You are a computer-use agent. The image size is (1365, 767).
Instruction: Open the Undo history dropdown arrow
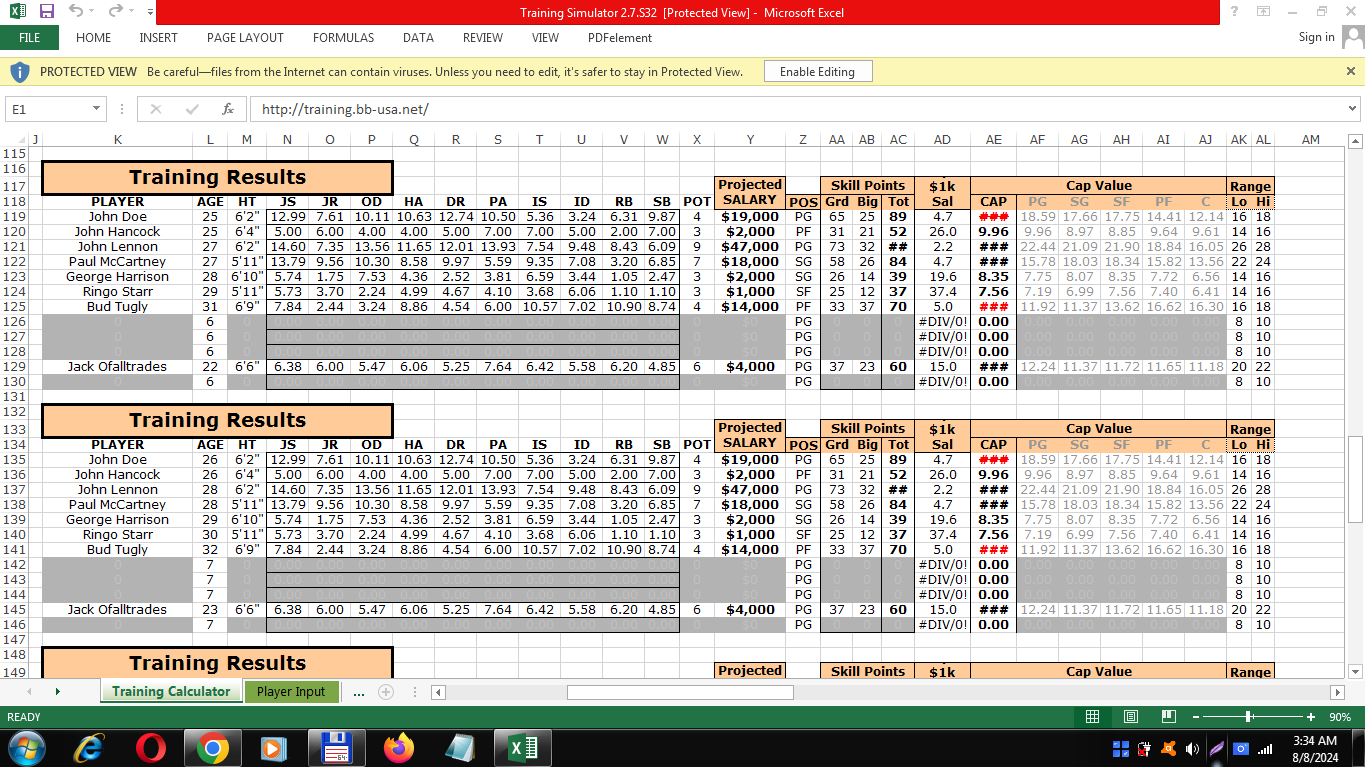click(x=92, y=12)
